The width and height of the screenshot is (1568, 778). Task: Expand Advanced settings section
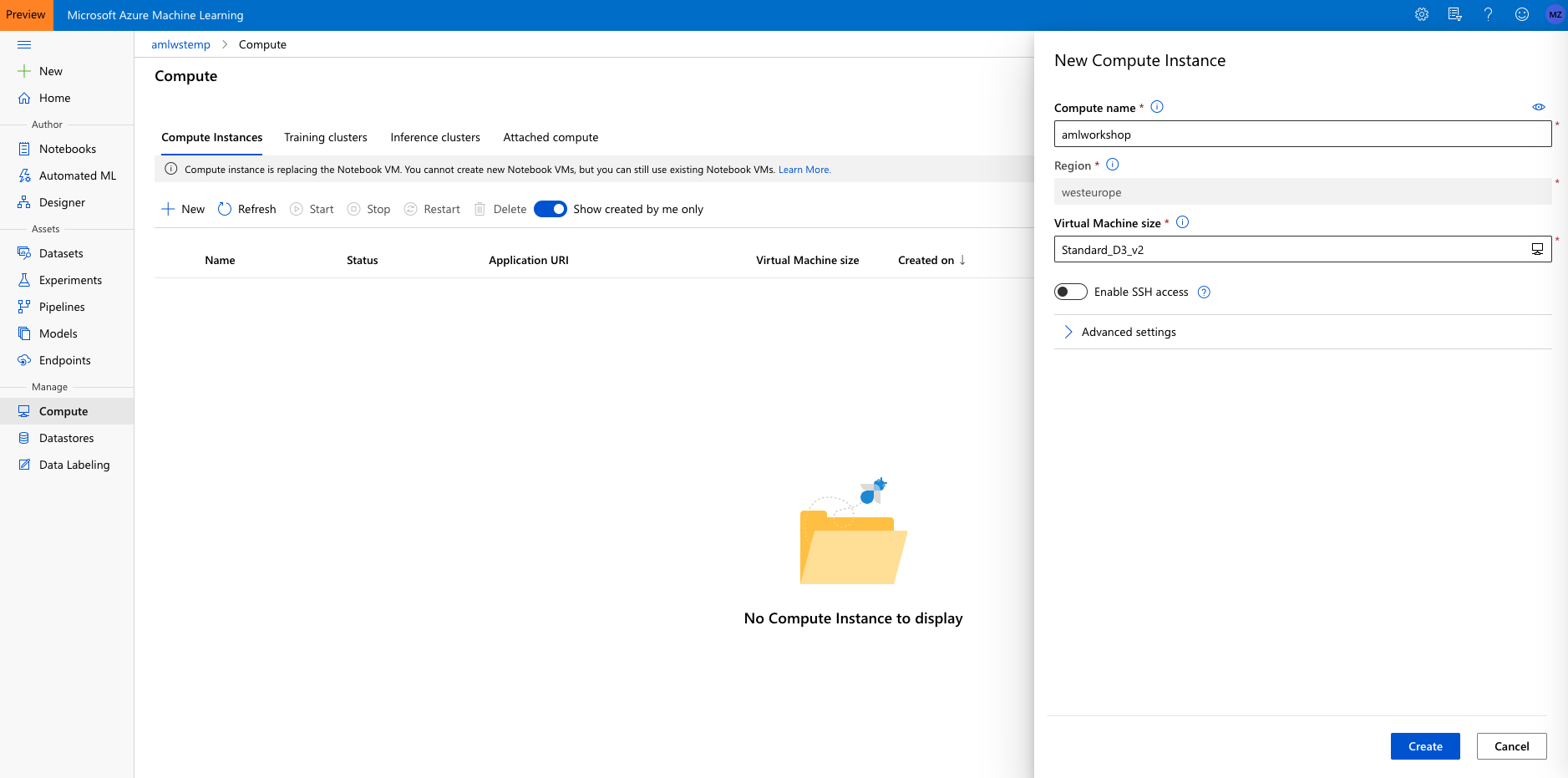[1302, 332]
